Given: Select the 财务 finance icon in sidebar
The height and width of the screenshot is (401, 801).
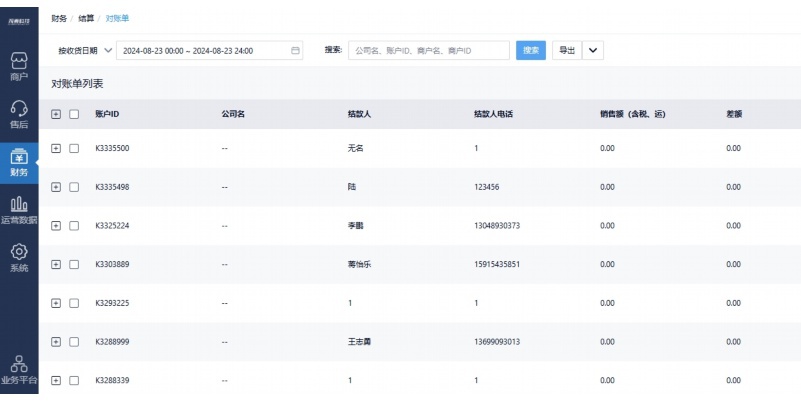Looking at the screenshot, I should [x=19, y=156].
